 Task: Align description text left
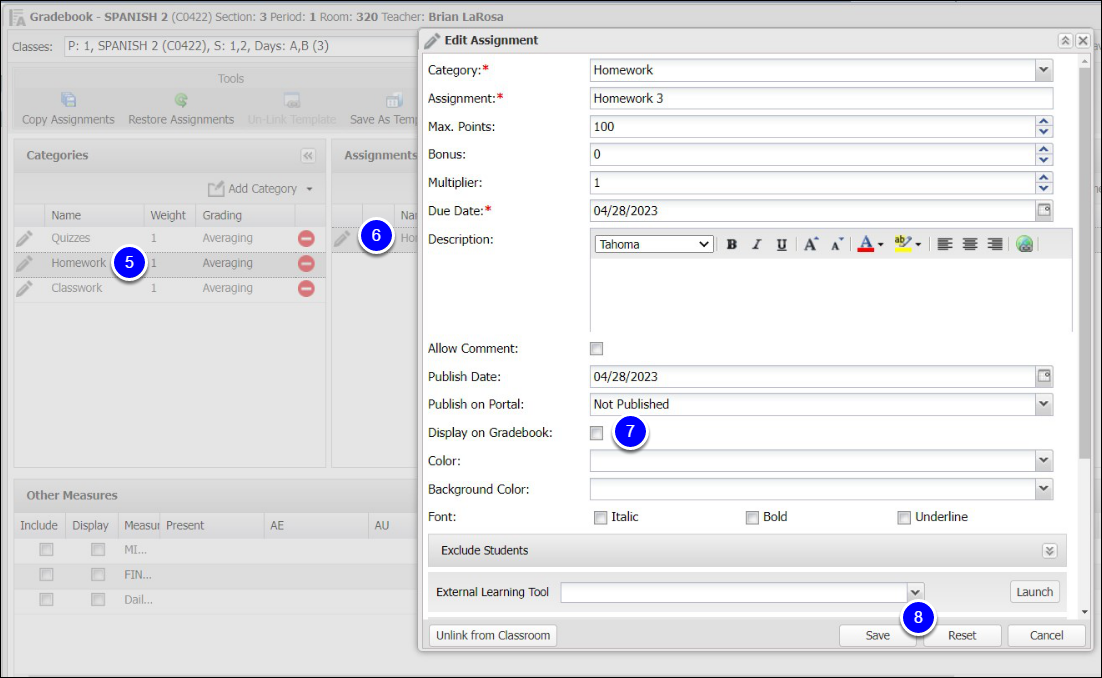945,244
